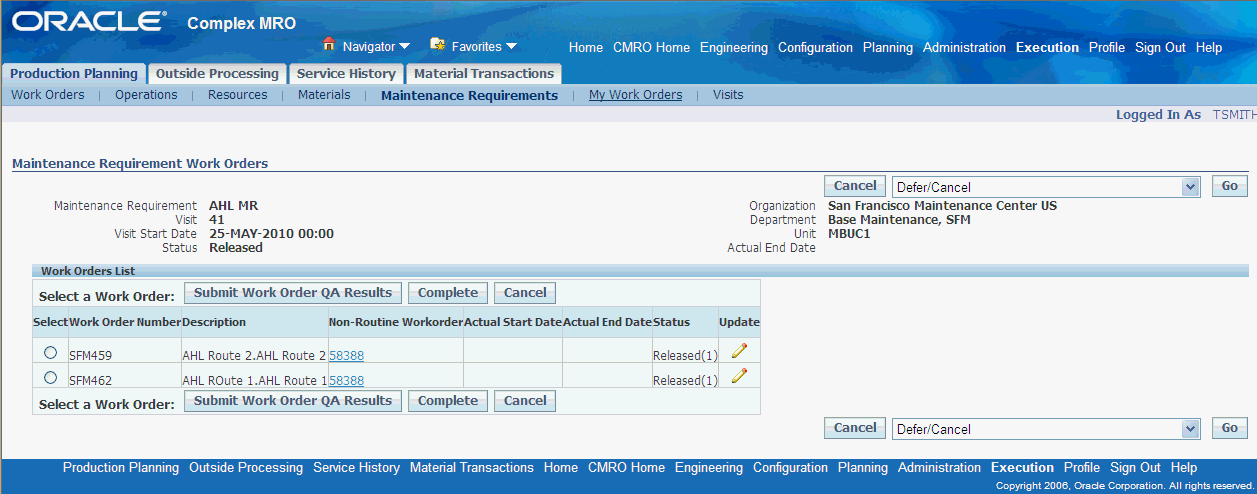Open the Work Orders subtab

[47, 95]
